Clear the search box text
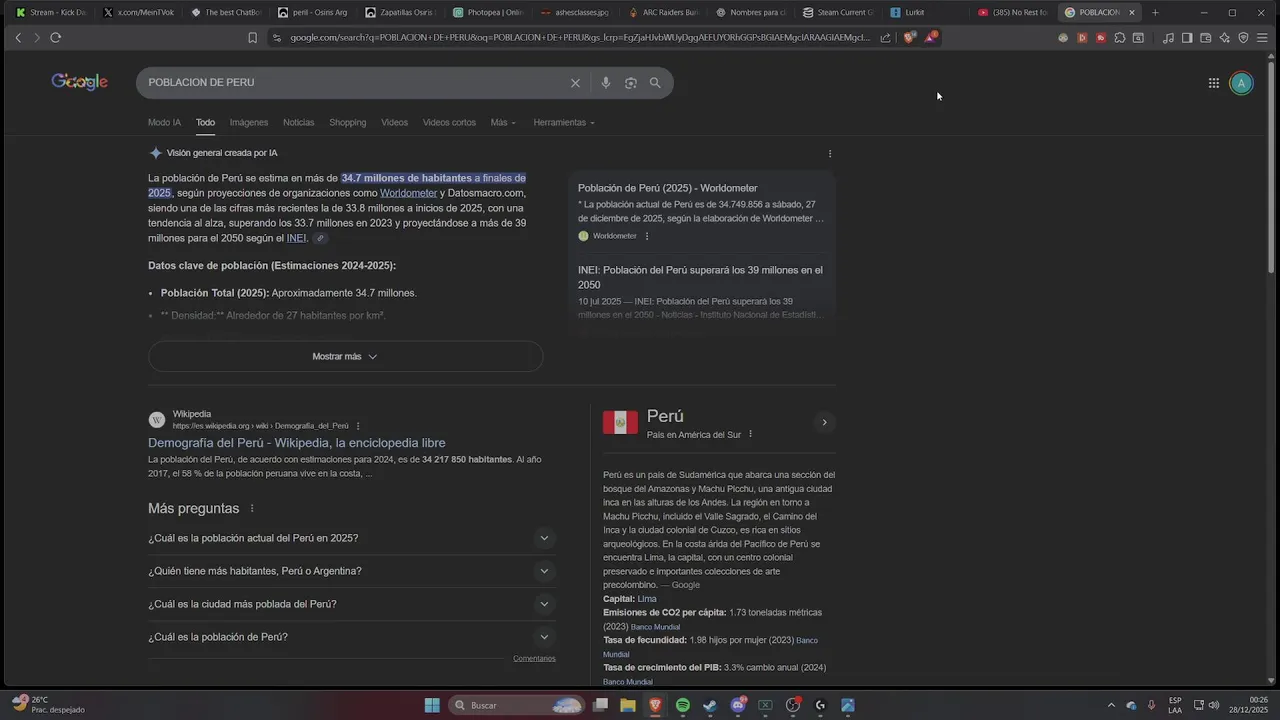Screen dimensions: 1280x720 575,83
